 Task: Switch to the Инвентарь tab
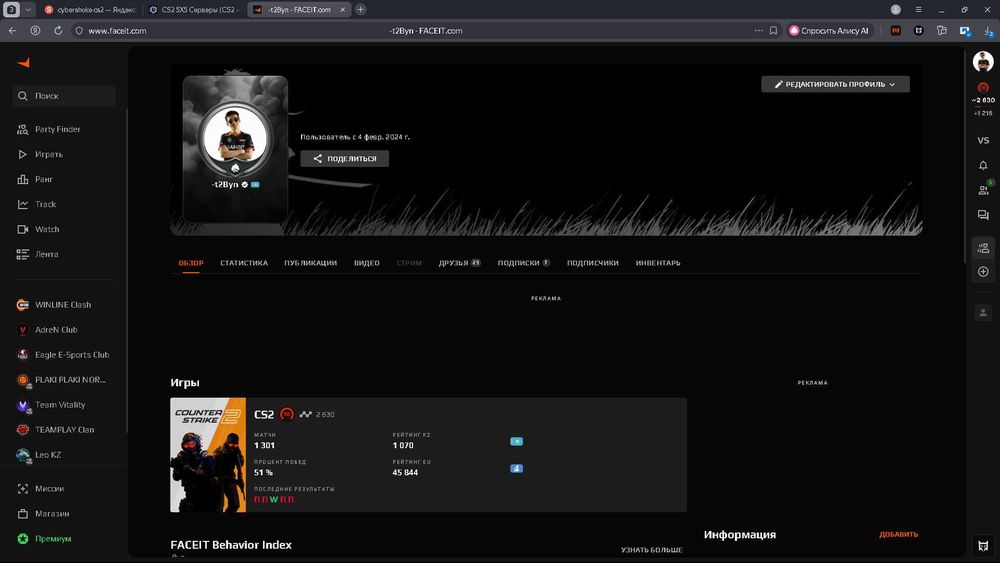[x=658, y=263]
